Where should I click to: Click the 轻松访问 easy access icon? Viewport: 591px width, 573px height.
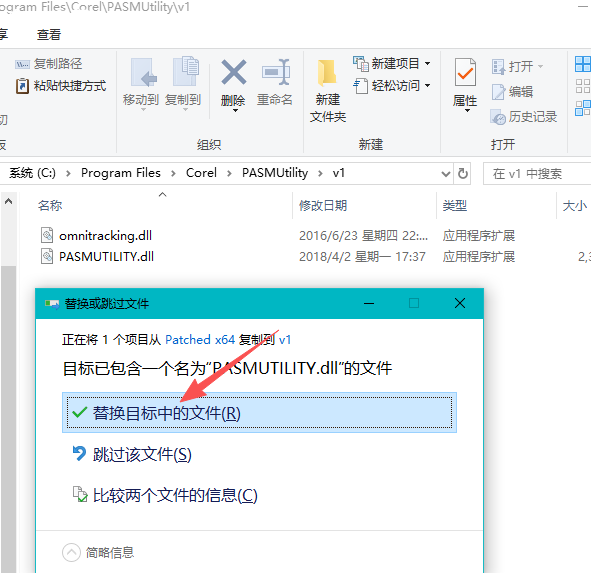click(361, 86)
